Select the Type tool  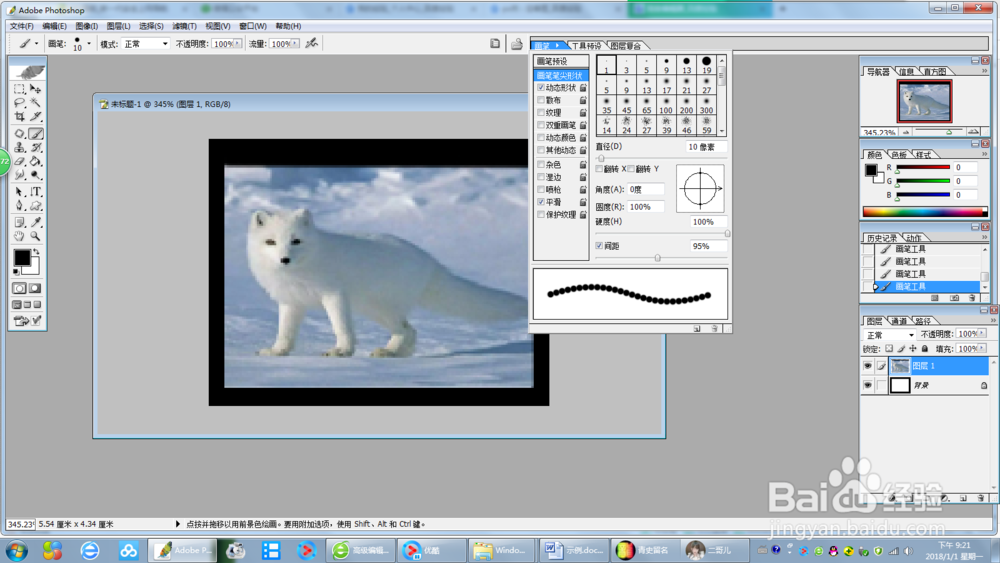(x=36, y=192)
